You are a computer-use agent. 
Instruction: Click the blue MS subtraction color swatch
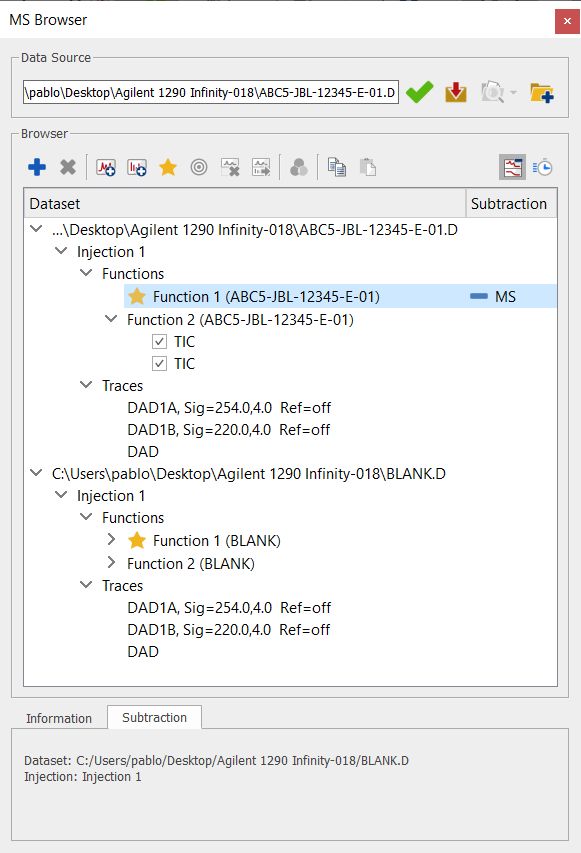pyautogui.click(x=479, y=296)
